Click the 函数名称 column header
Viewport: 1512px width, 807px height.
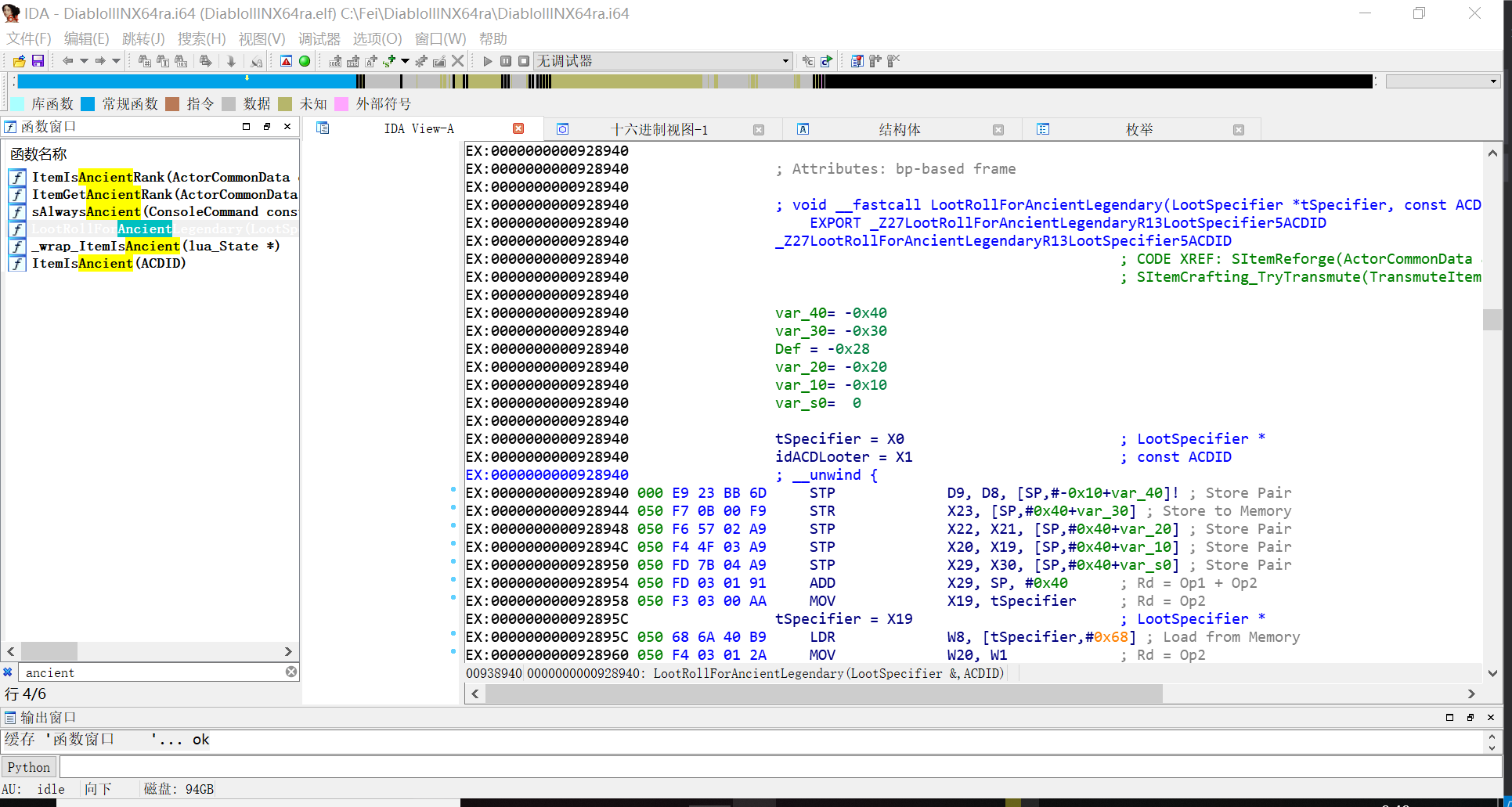[38, 154]
